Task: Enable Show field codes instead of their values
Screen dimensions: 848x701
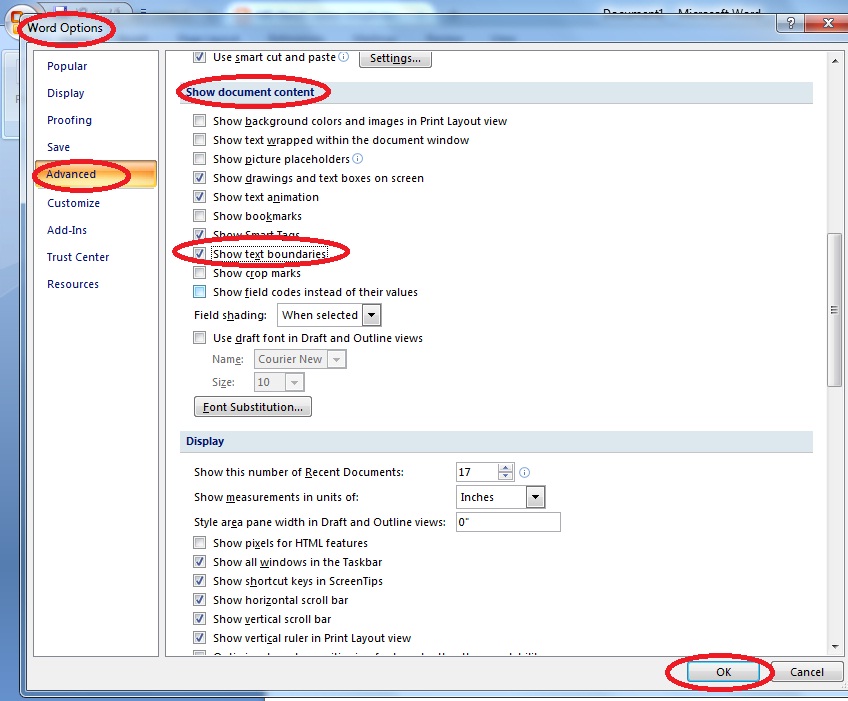Action: (x=198, y=291)
